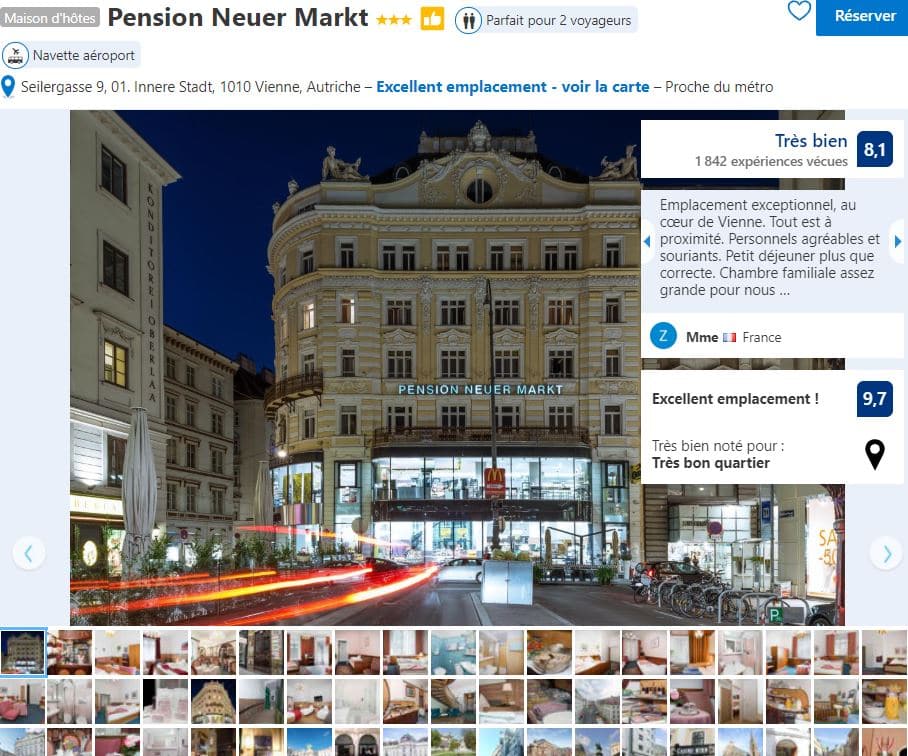Select the blue bathroom thumbnail
908x756 pixels.
(x=453, y=652)
